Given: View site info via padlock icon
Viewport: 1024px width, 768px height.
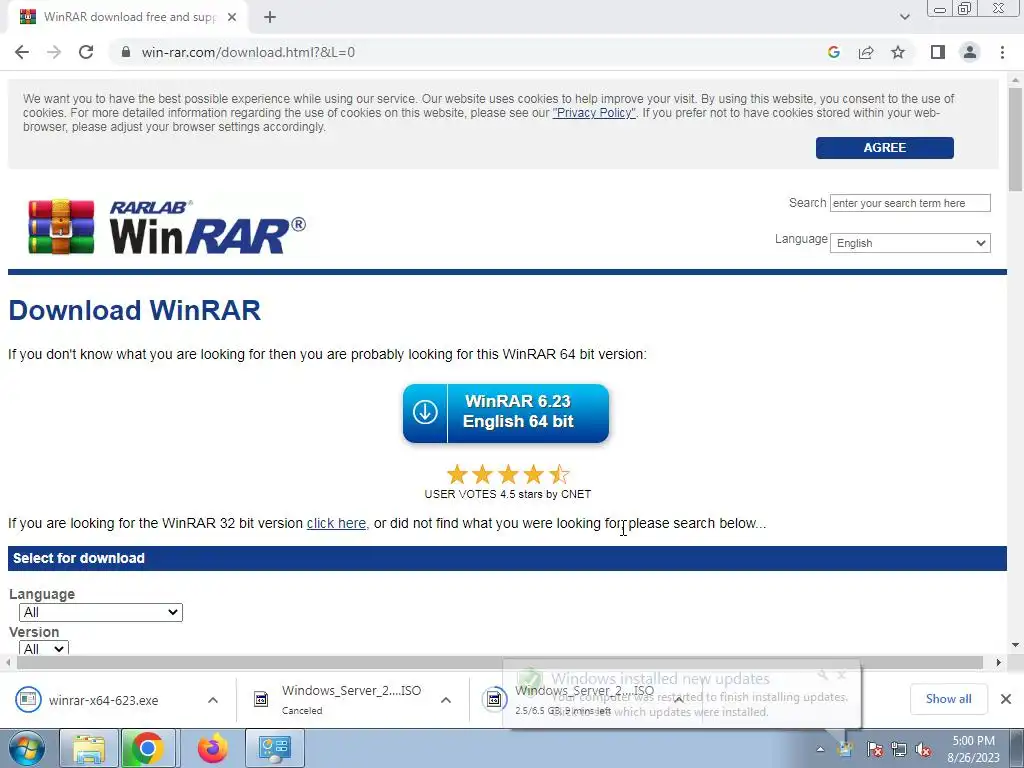Looking at the screenshot, I should tap(126, 52).
